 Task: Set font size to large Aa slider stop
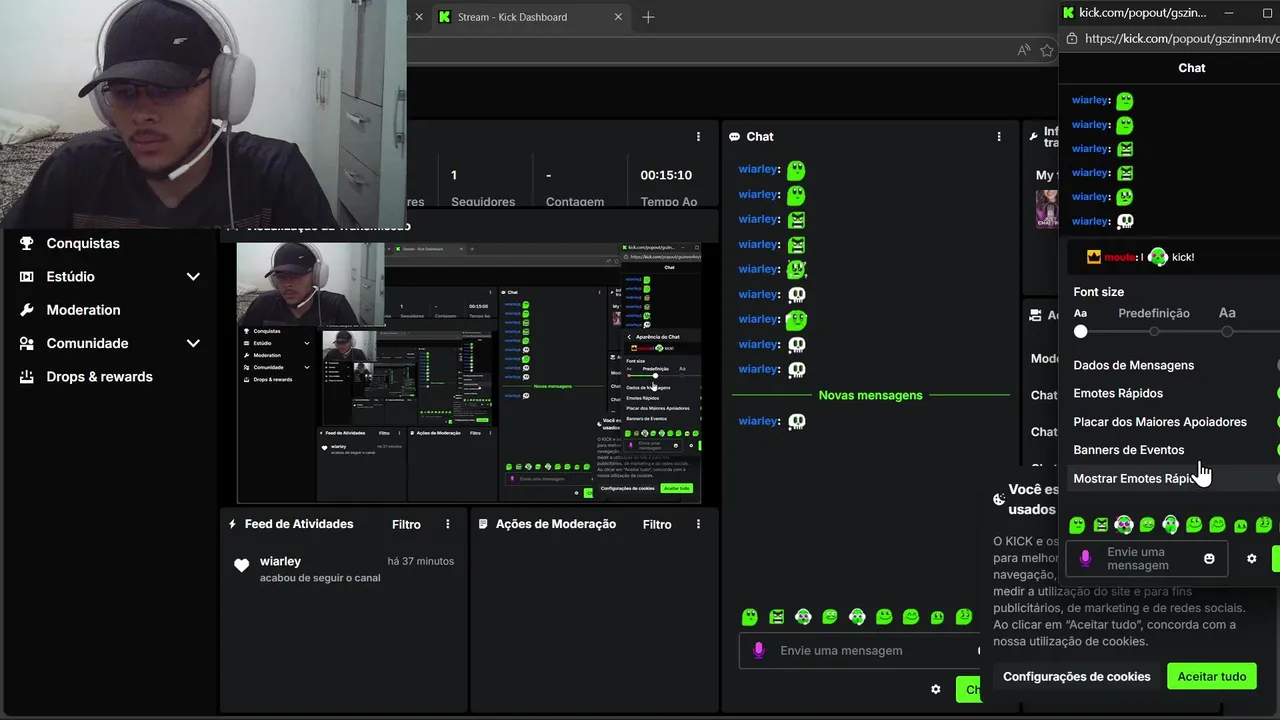(x=1227, y=331)
